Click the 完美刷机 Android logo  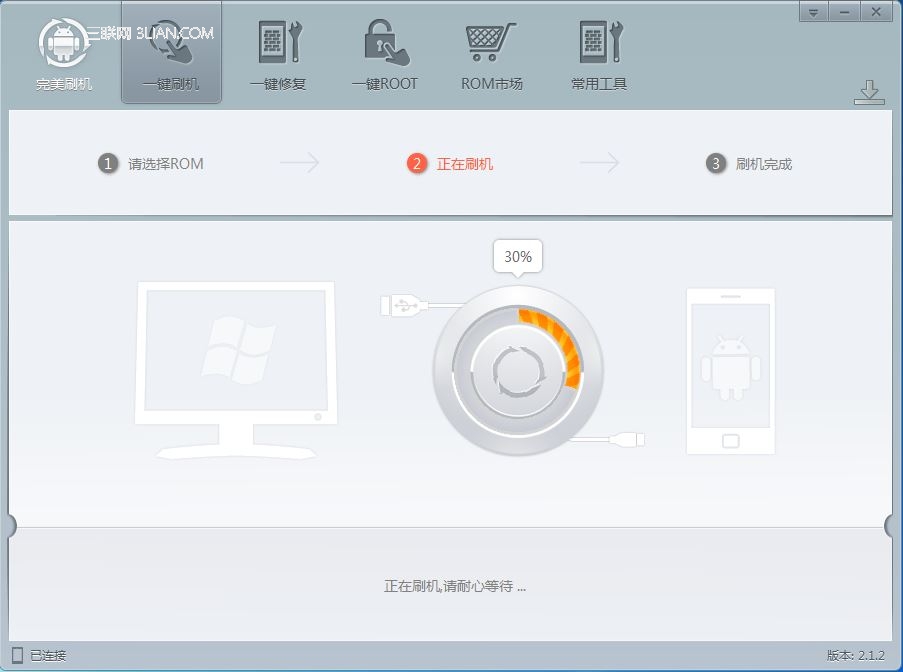(63, 54)
